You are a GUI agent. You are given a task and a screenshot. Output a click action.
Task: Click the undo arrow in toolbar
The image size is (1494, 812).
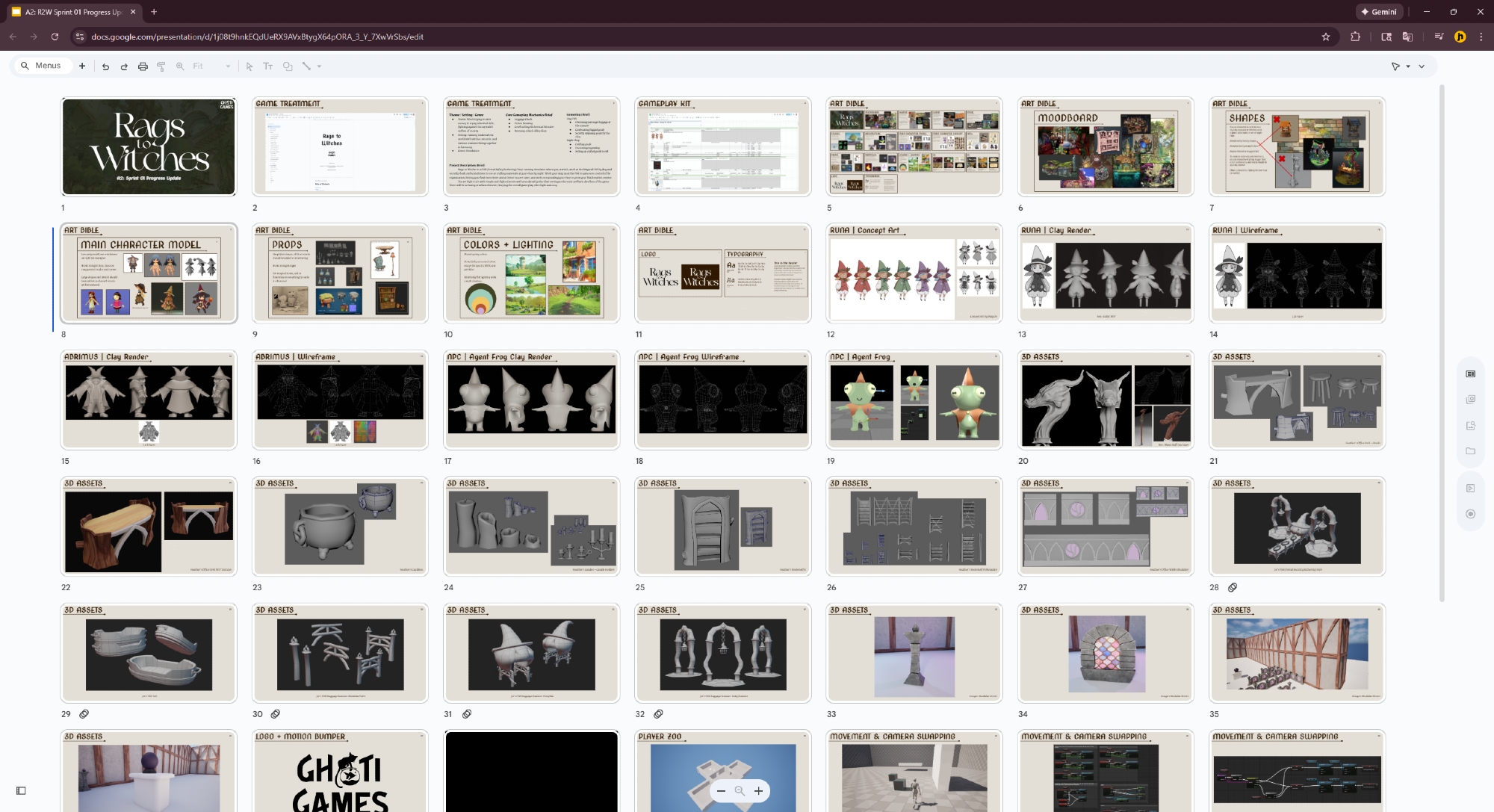(x=105, y=66)
